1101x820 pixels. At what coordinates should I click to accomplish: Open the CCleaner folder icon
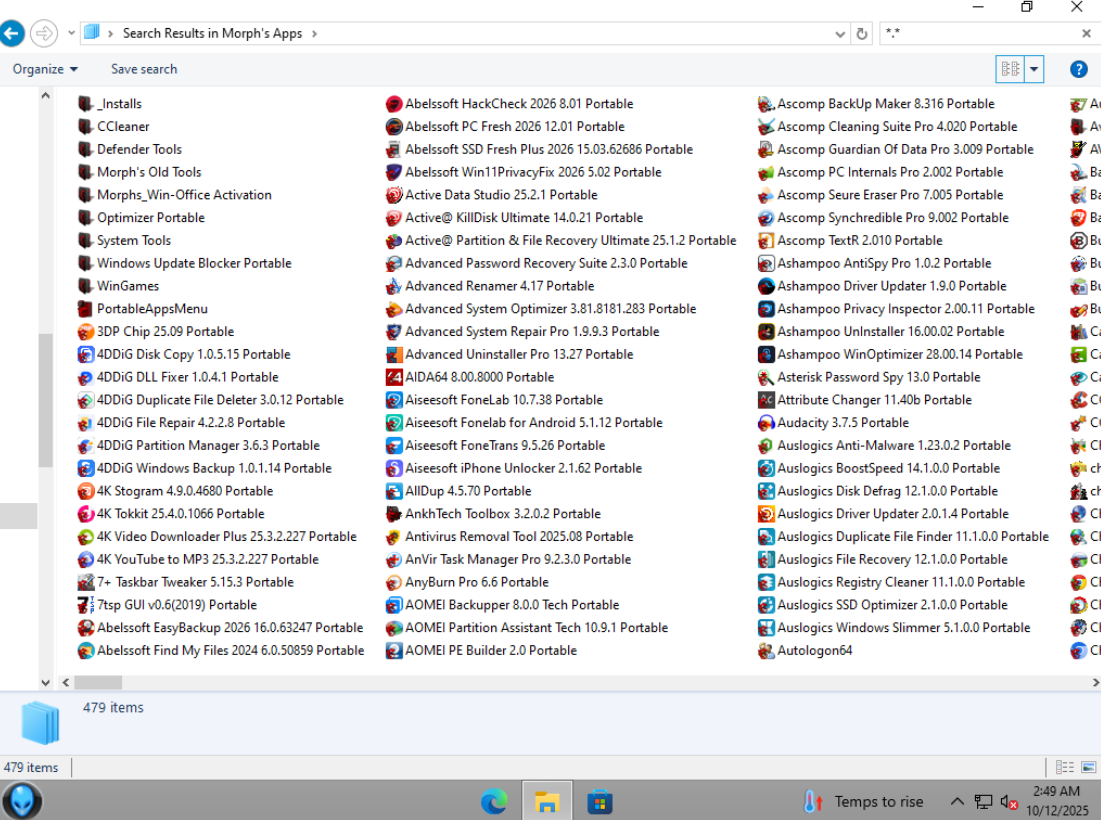click(x=85, y=126)
